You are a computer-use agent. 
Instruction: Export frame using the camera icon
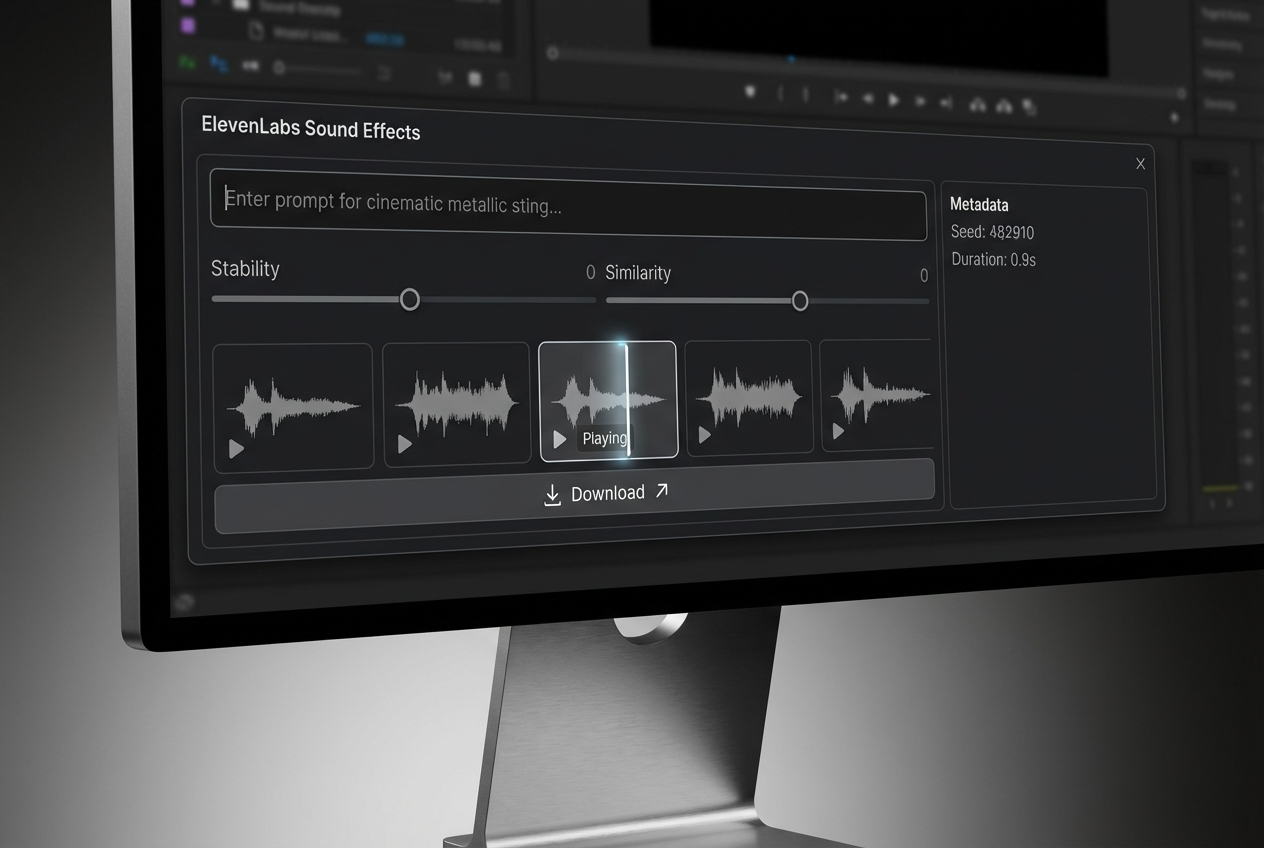(x=1029, y=107)
